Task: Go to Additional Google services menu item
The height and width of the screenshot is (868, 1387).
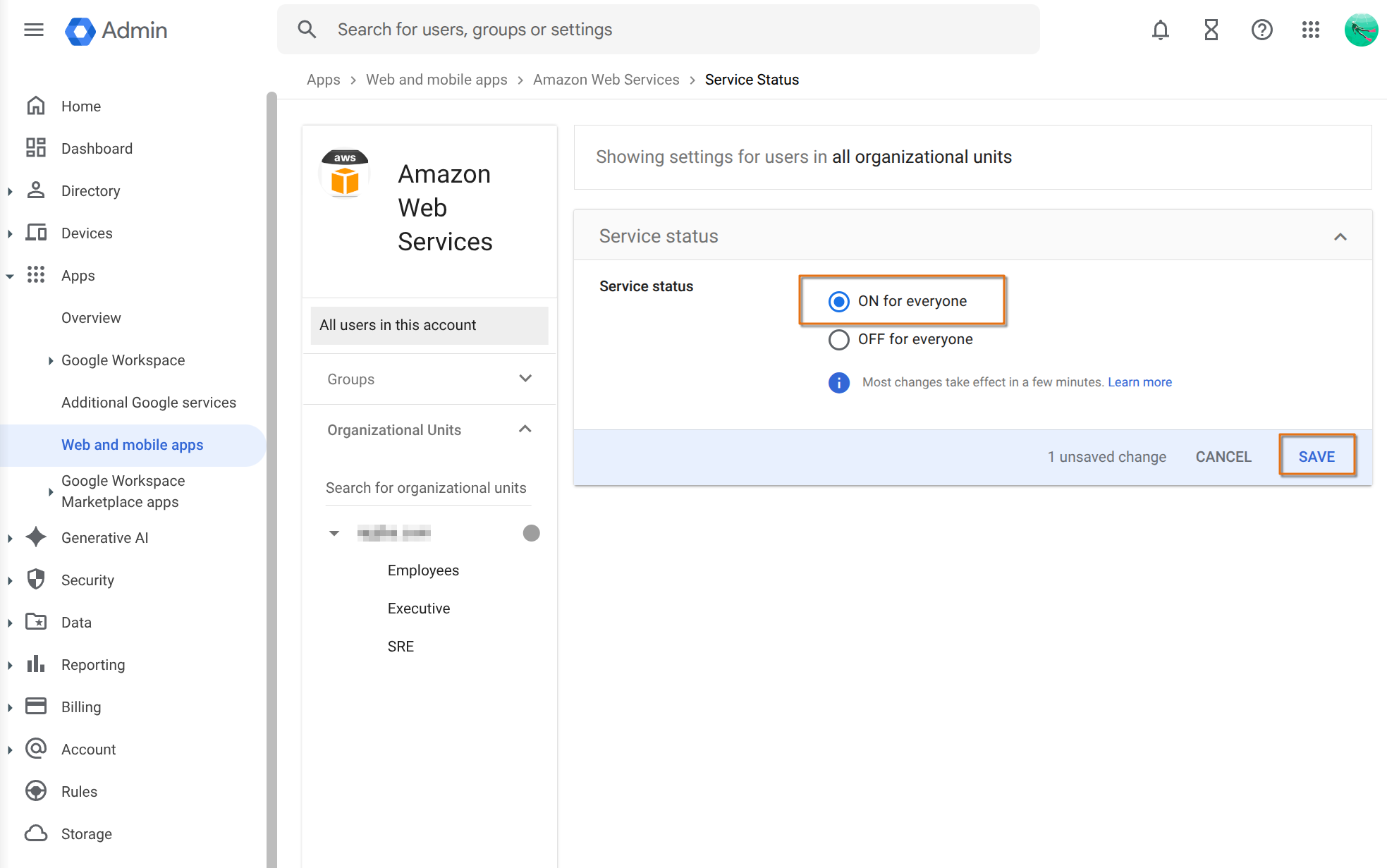Action: 149,403
